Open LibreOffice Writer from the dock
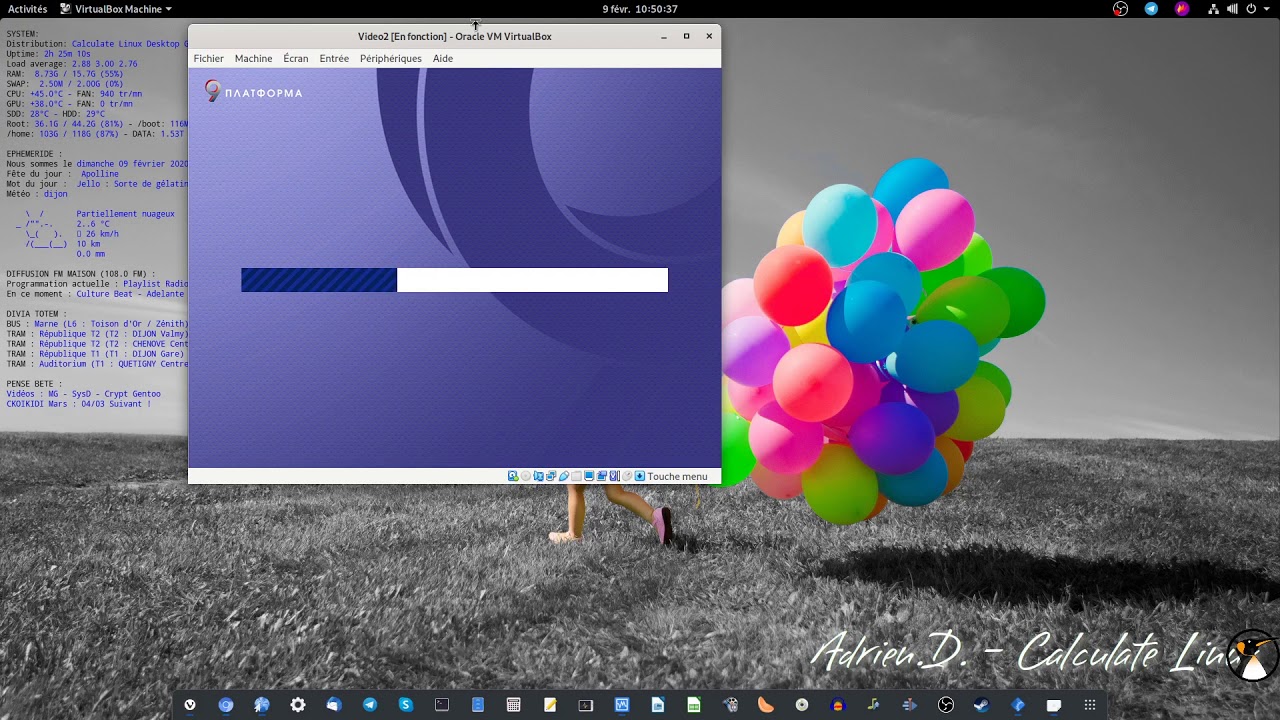The width and height of the screenshot is (1280, 720). coord(658,705)
